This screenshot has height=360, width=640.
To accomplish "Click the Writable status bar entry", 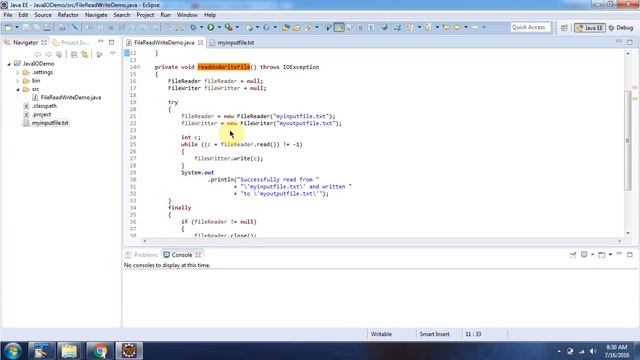I will click(381, 334).
